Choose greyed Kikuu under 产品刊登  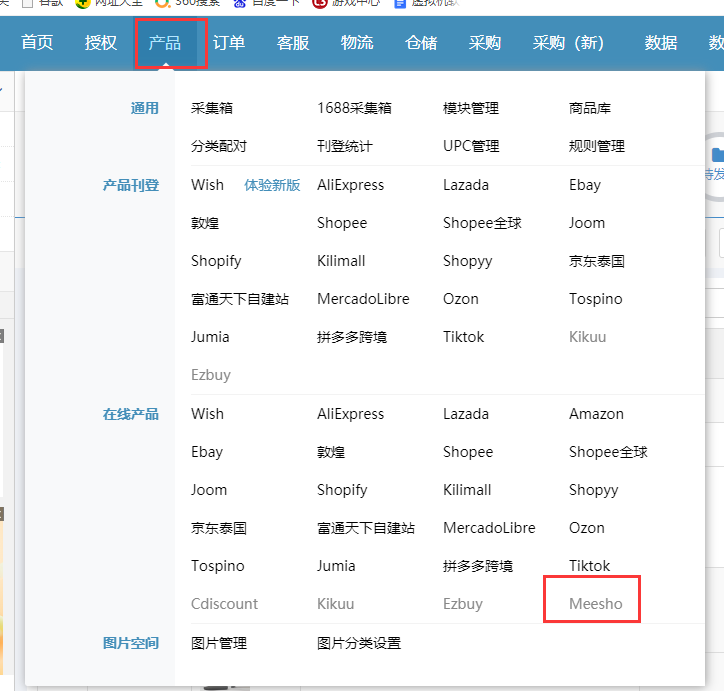(x=587, y=337)
